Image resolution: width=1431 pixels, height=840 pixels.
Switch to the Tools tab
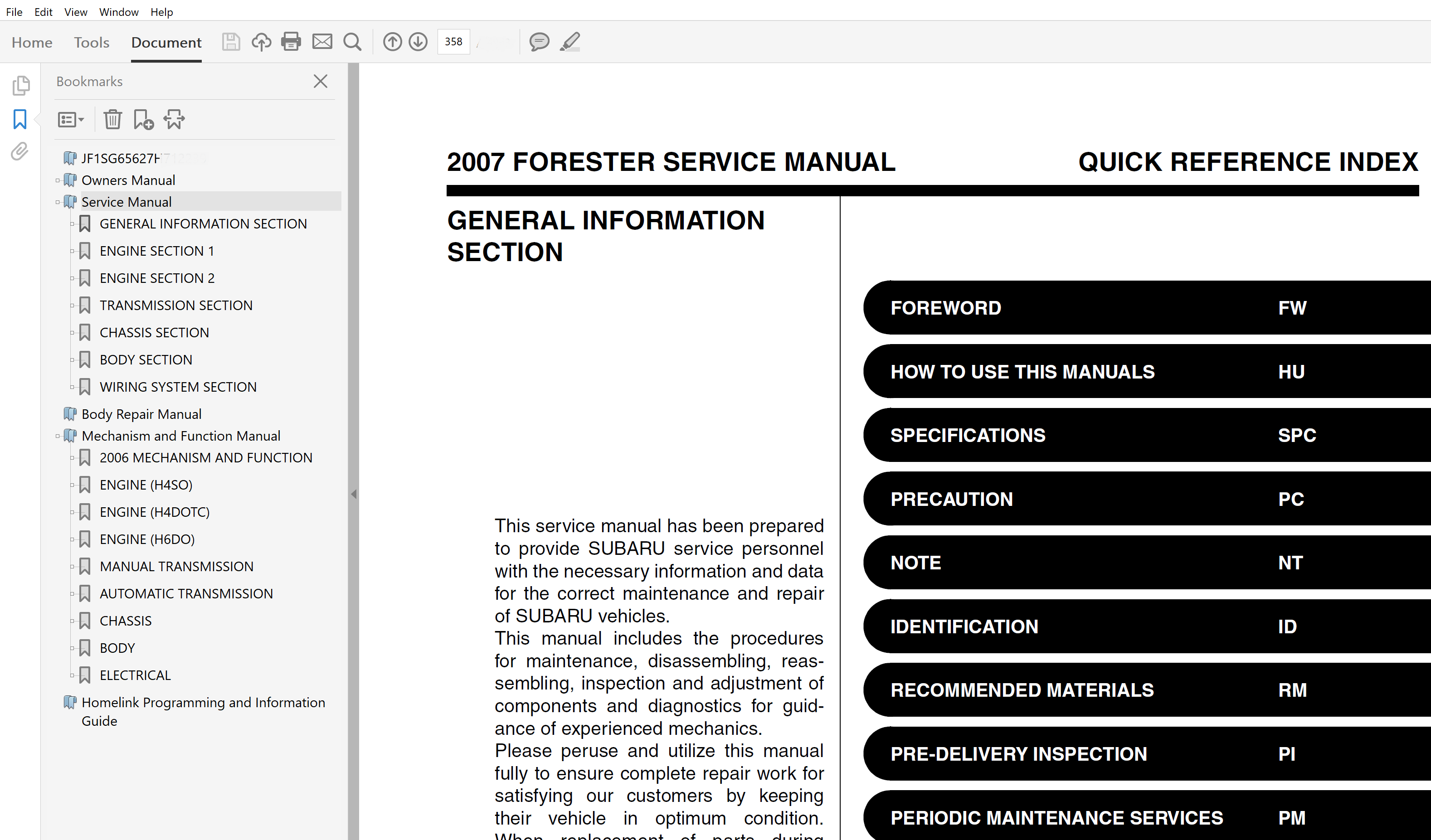click(92, 42)
